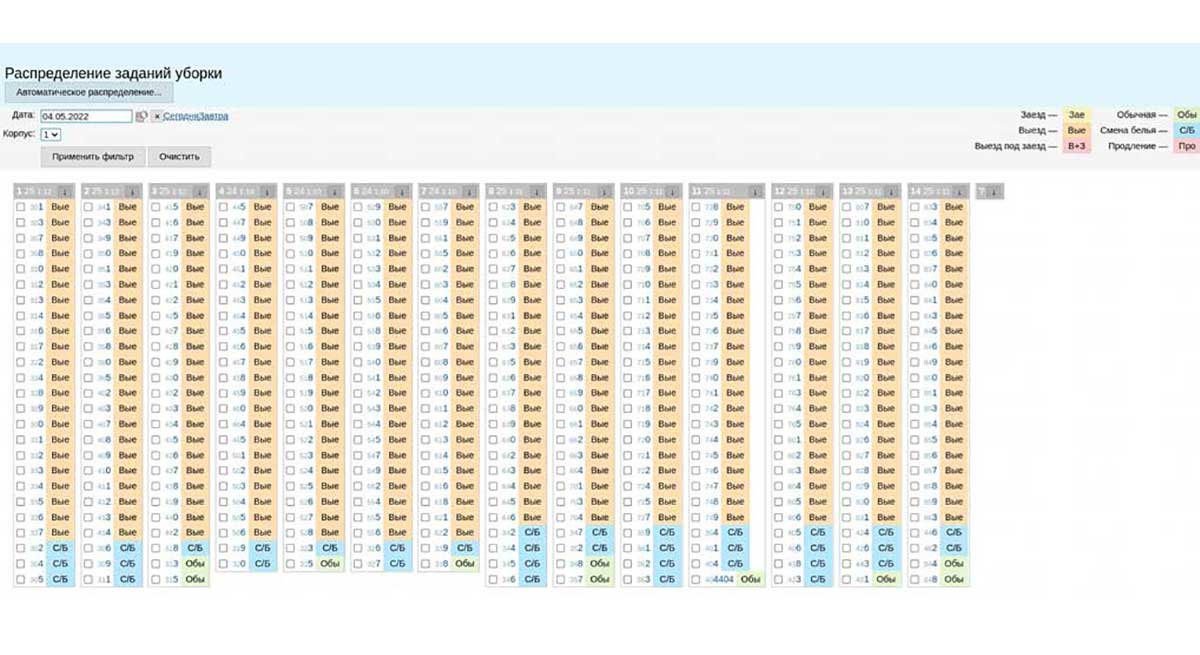
Task: Click the Завтра date link
Action: click(213, 117)
